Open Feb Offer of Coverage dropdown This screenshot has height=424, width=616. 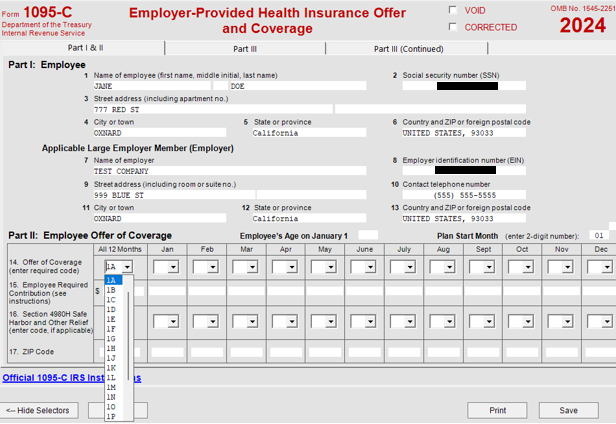pyautogui.click(x=213, y=267)
